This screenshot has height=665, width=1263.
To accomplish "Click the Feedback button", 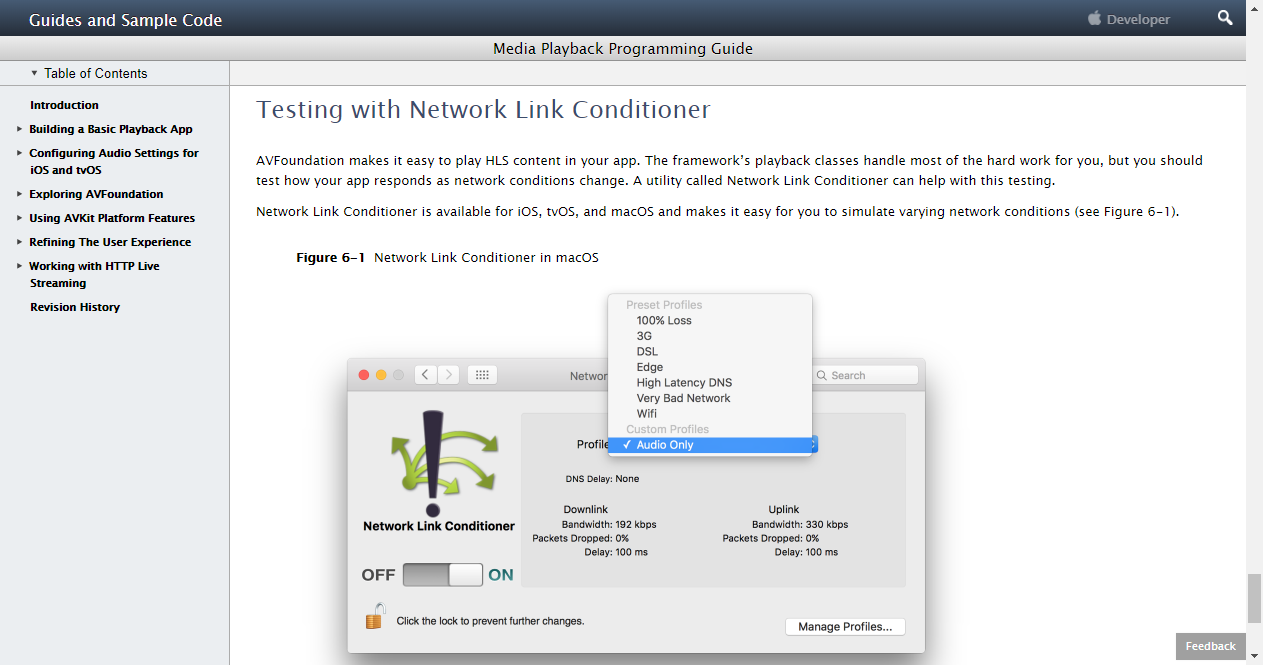I will pos(1211,646).
